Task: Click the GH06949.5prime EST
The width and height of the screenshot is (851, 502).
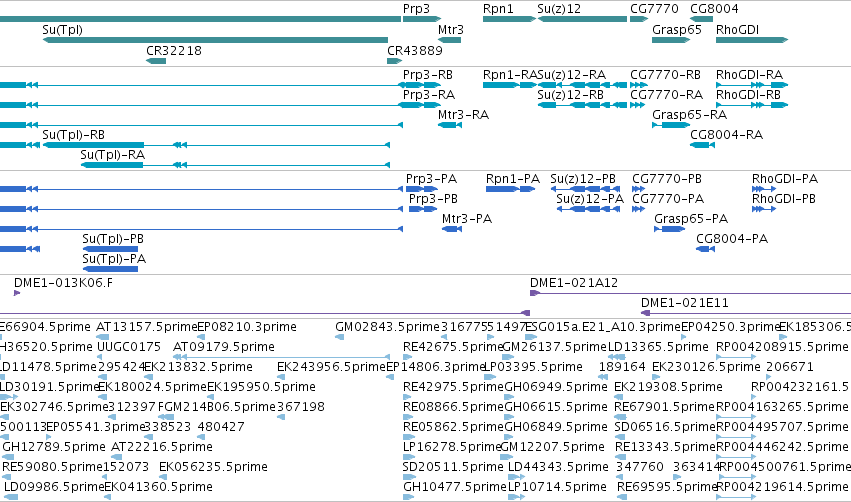Action: [x=510, y=397]
